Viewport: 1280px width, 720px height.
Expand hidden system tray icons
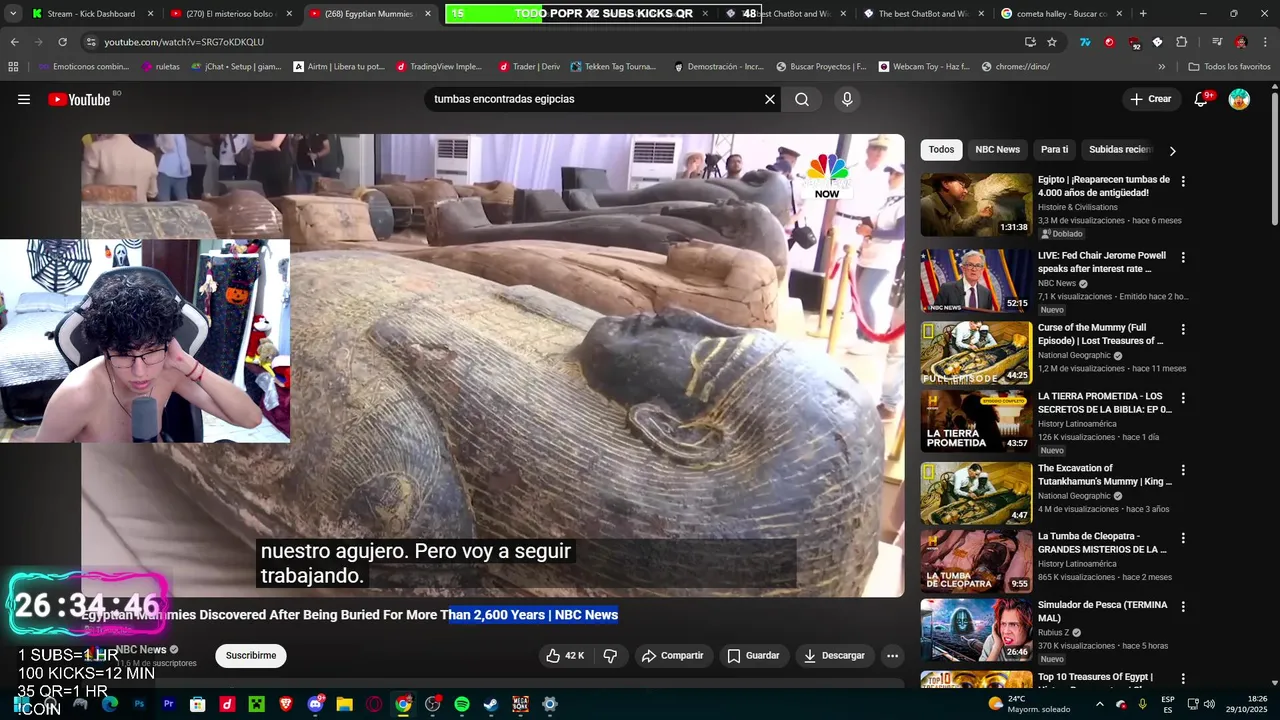point(1099,704)
